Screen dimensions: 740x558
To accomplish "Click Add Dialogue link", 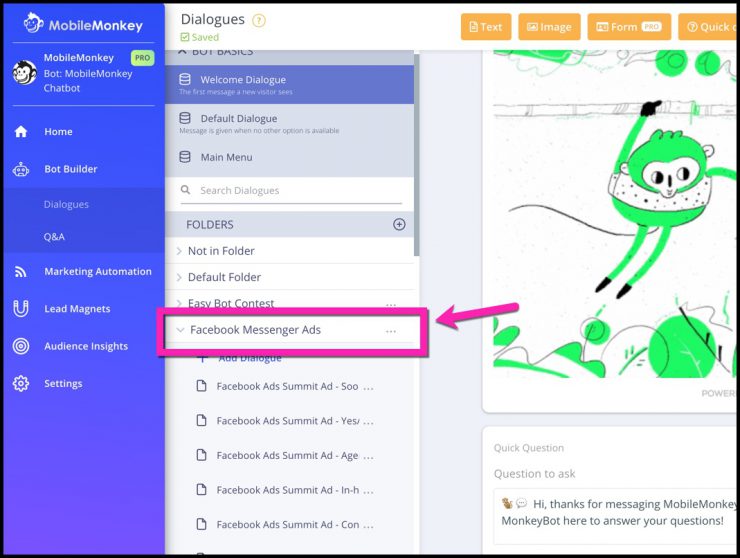I will click(250, 358).
